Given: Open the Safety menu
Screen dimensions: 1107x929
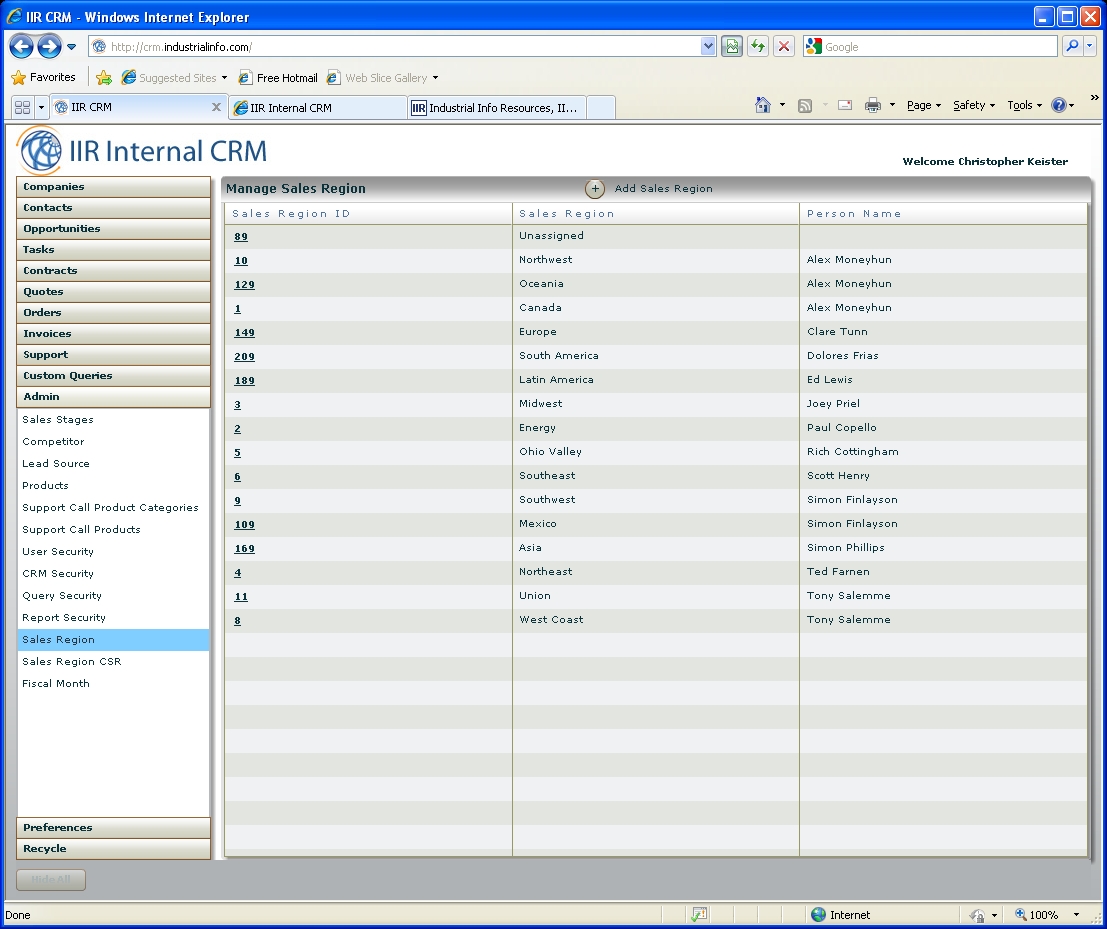Looking at the screenshot, I should [x=974, y=105].
